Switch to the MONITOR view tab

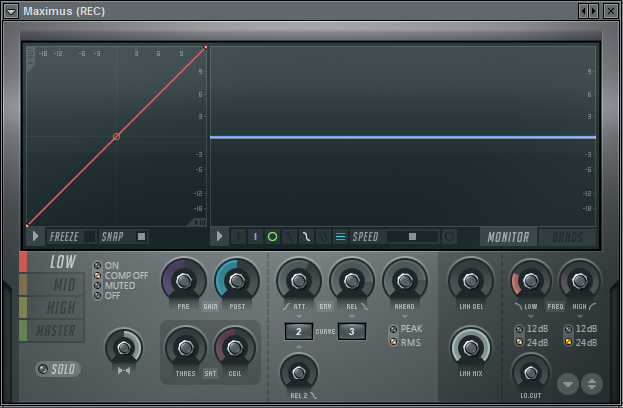(x=508, y=237)
